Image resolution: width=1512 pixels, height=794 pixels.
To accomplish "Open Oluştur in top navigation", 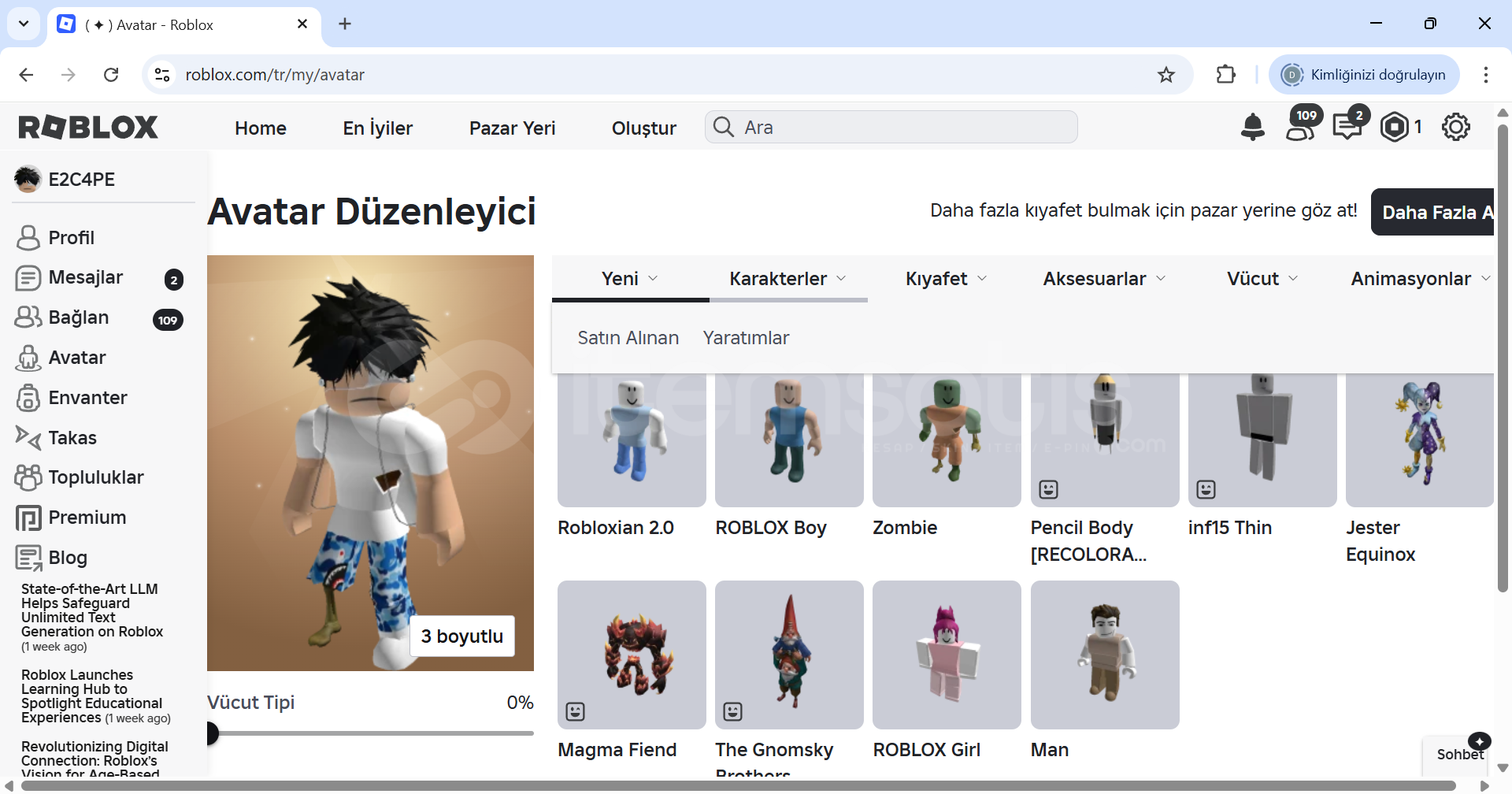I will coord(644,128).
